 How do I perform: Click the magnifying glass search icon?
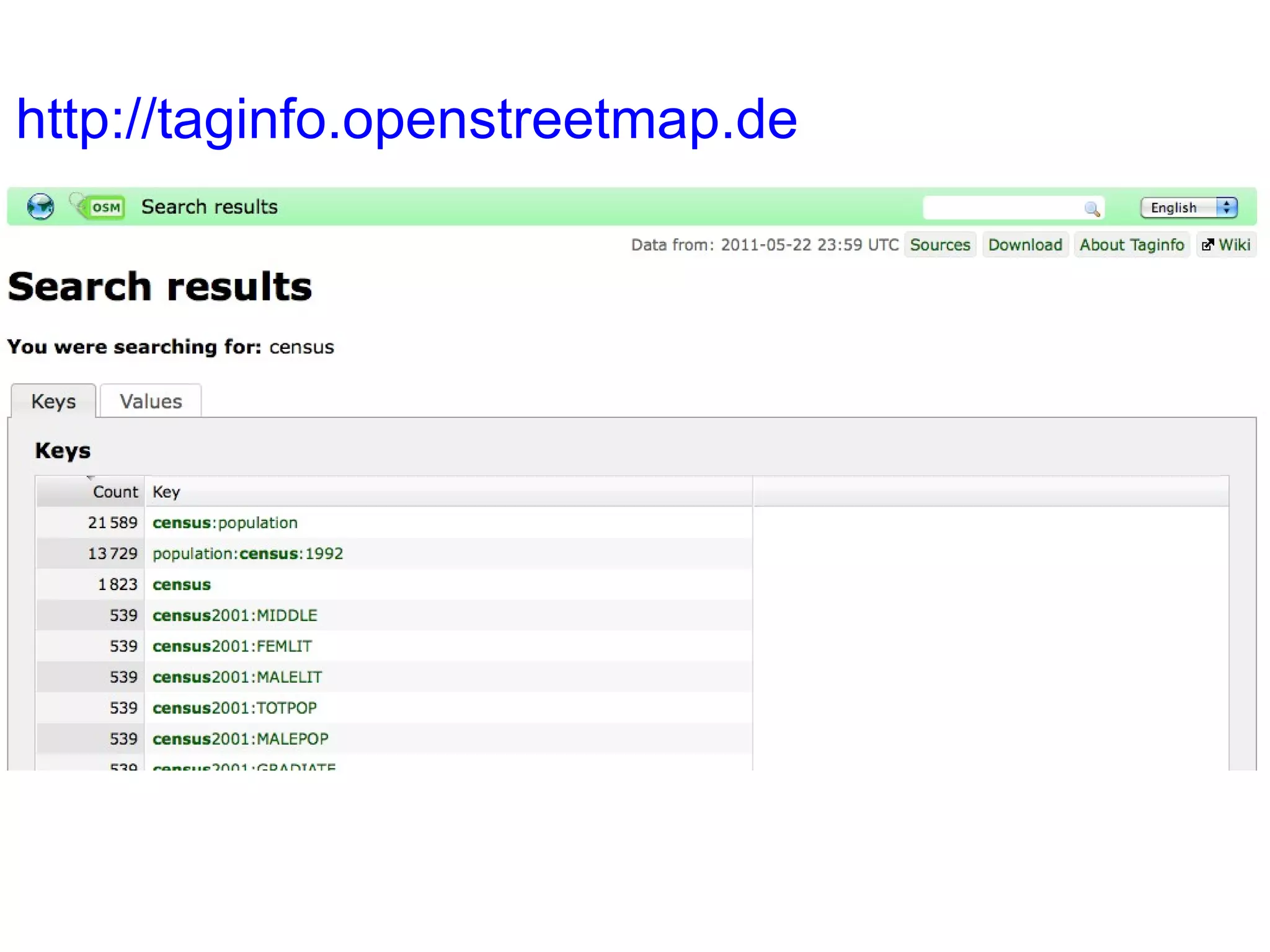click(1092, 209)
